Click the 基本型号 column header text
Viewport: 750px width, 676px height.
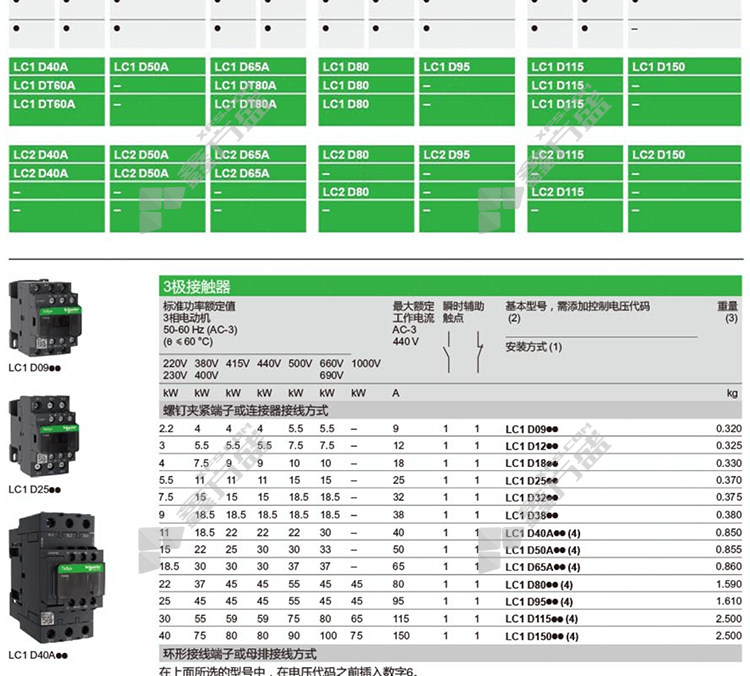[x=577, y=306]
